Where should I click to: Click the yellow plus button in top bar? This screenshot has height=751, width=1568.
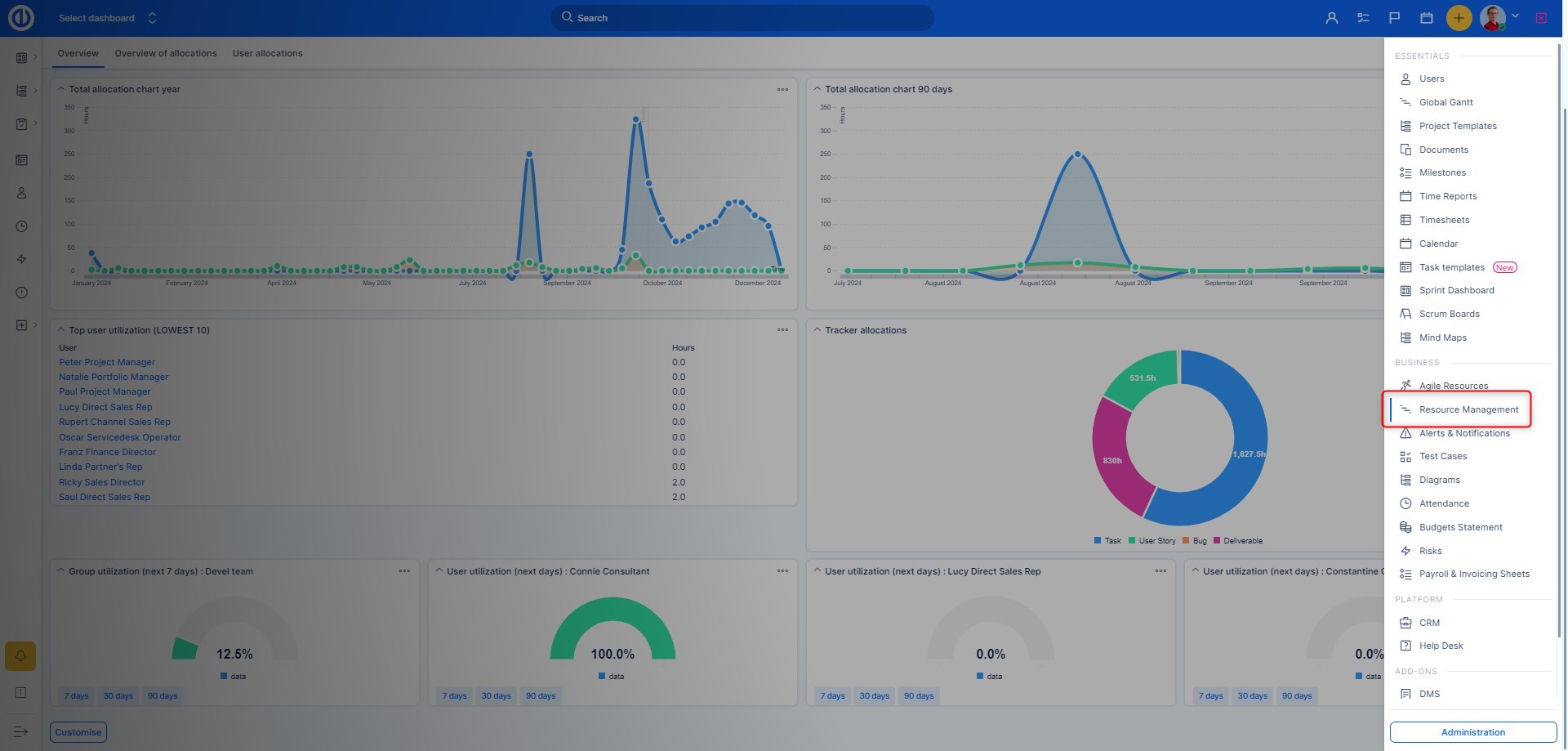point(1459,18)
